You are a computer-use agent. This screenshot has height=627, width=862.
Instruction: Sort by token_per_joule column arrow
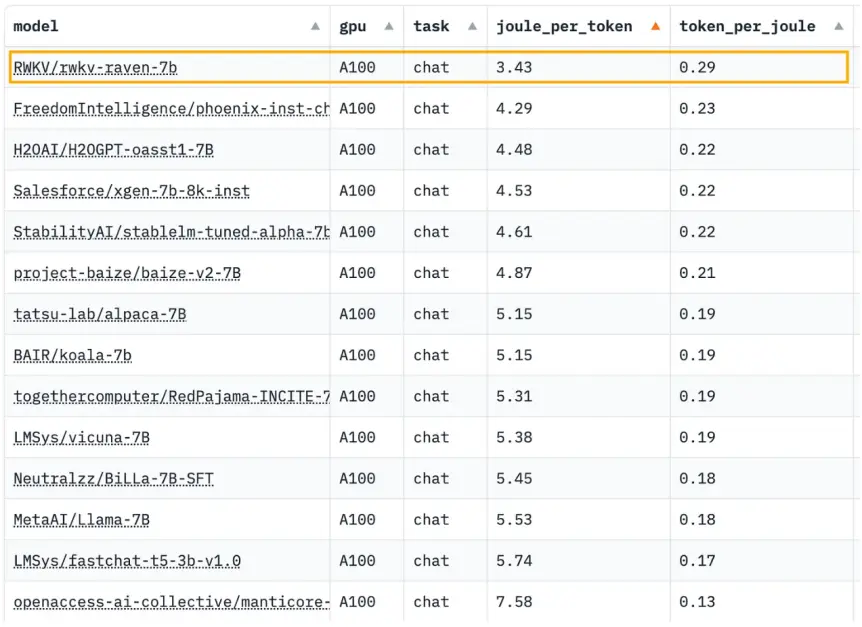[838, 26]
